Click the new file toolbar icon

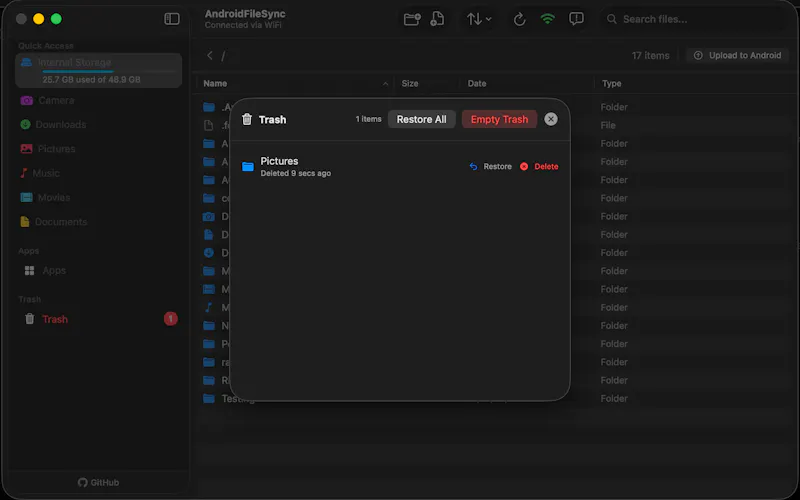pos(437,19)
